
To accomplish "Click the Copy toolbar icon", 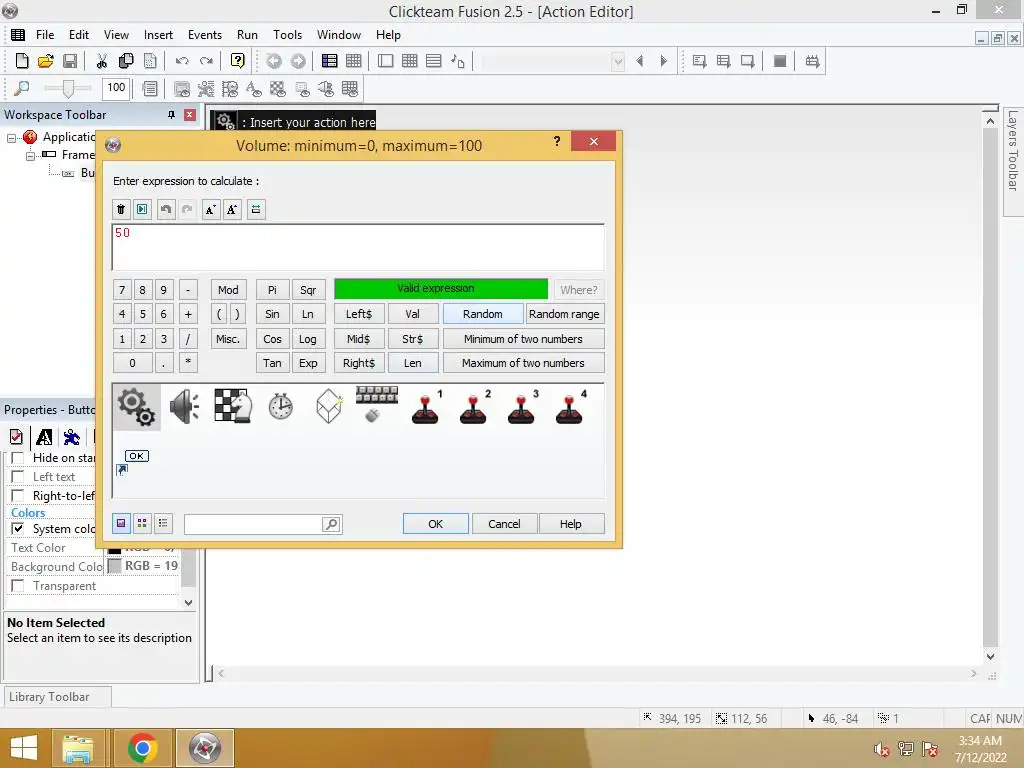I will [126, 61].
